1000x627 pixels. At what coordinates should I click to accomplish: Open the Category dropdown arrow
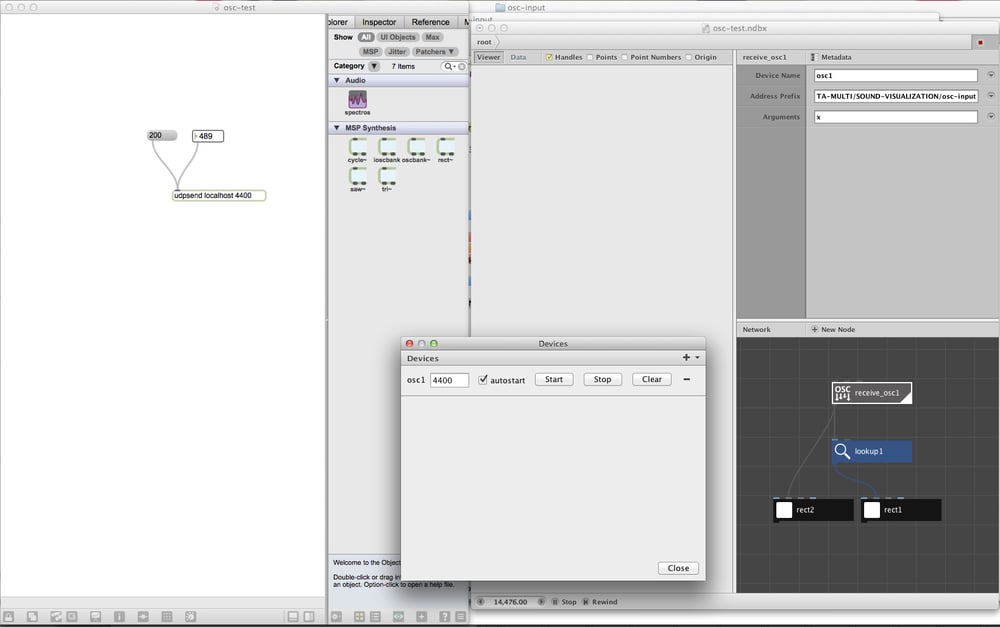tap(374, 66)
